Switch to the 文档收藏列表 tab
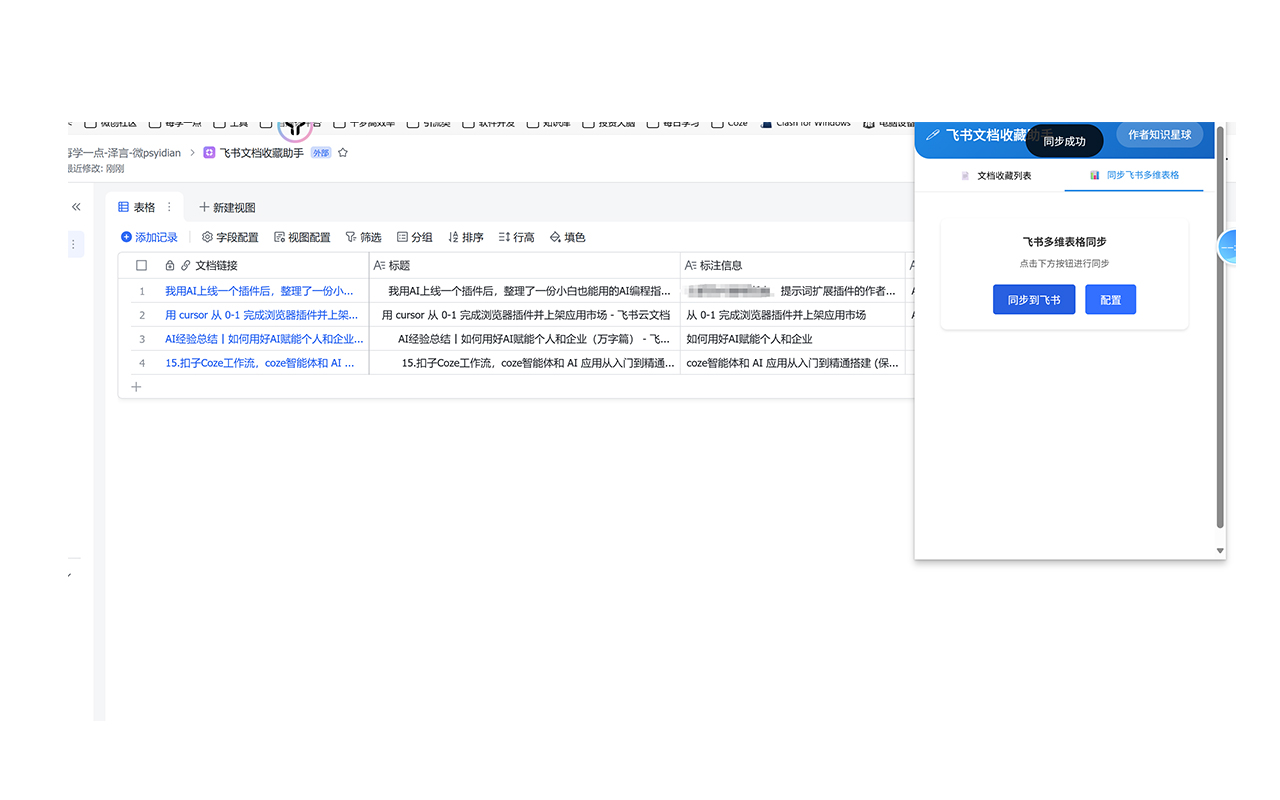 pyautogui.click(x=996, y=175)
